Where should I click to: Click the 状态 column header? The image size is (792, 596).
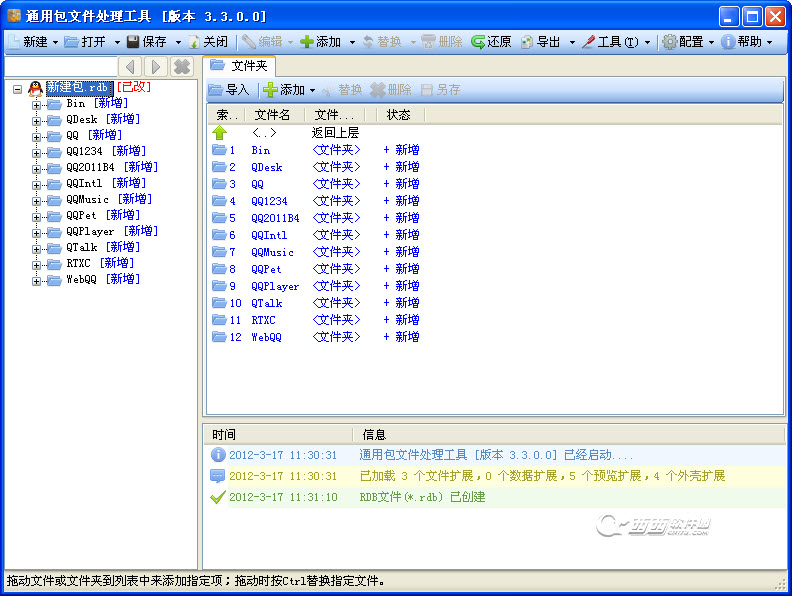click(x=398, y=115)
